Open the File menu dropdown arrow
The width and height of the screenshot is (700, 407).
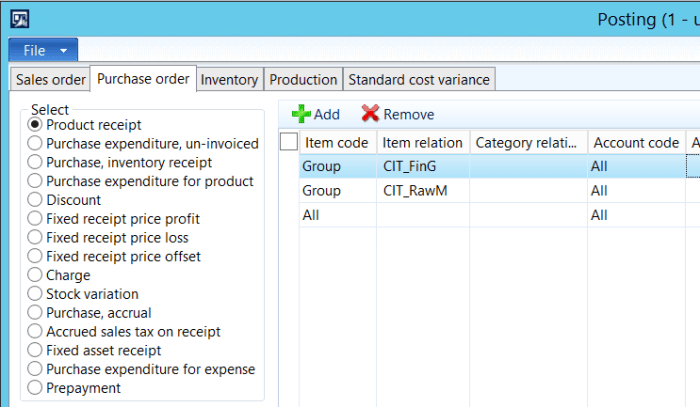pos(63,51)
